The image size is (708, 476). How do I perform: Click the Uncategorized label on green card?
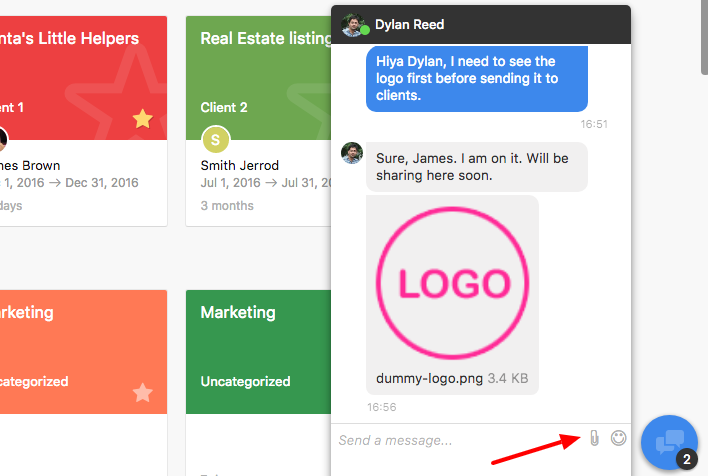246,382
